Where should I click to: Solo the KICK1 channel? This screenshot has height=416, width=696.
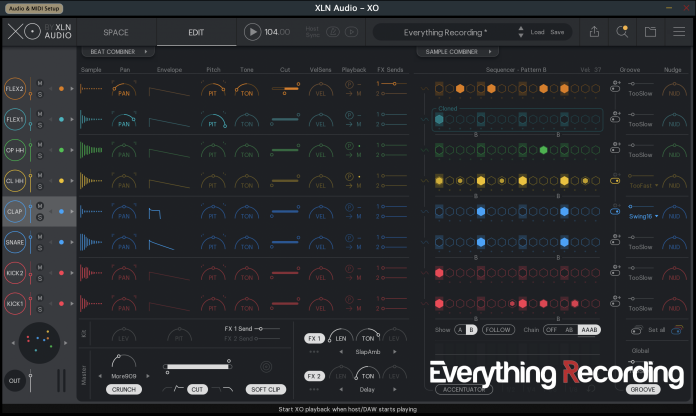coord(40,309)
